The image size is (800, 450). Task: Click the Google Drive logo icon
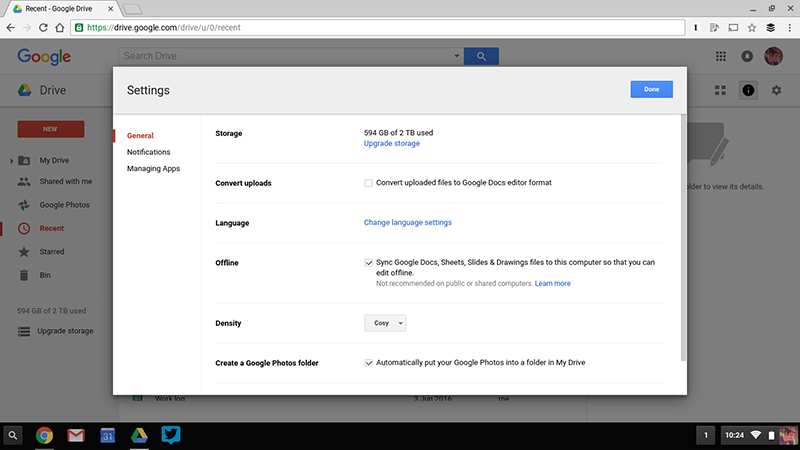pyautogui.click(x=24, y=90)
